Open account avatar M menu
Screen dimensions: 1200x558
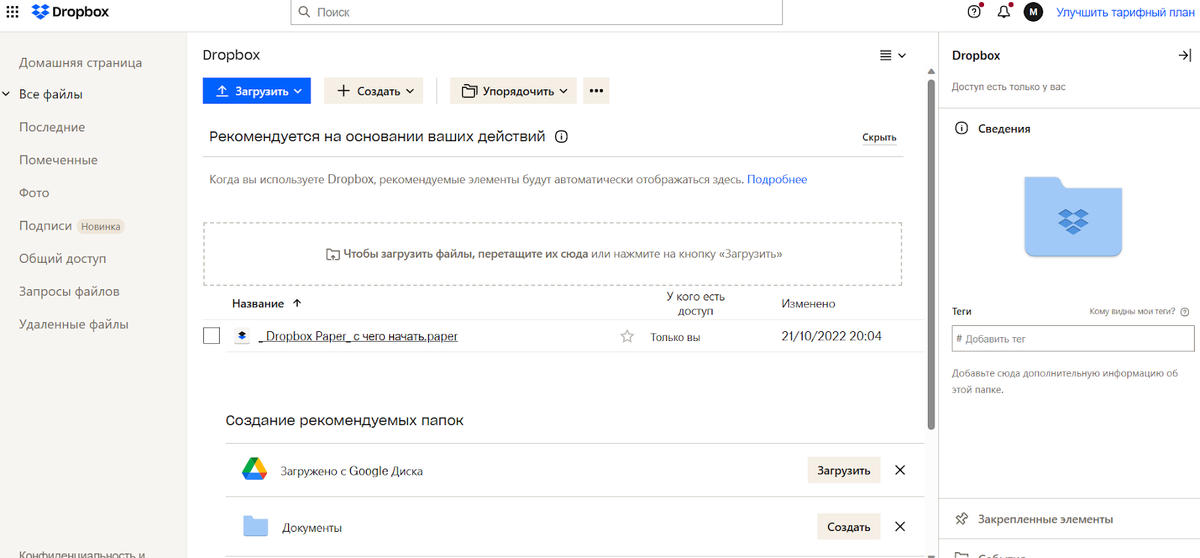(x=1033, y=12)
